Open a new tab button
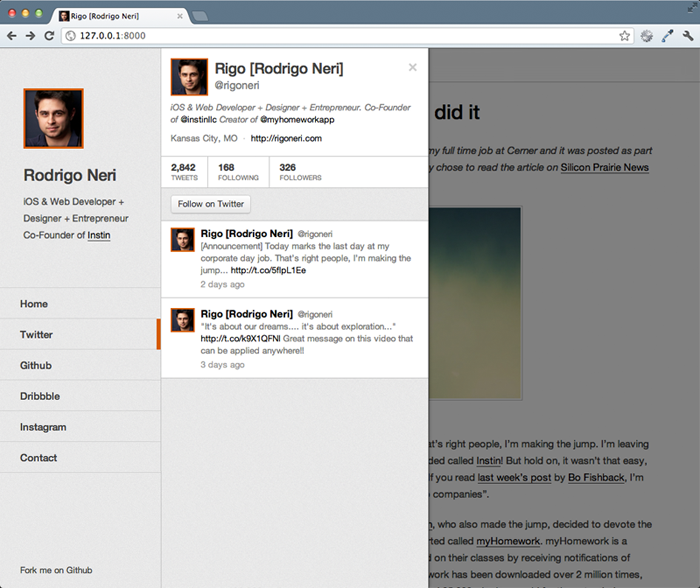The height and width of the screenshot is (588, 700). coord(200,16)
